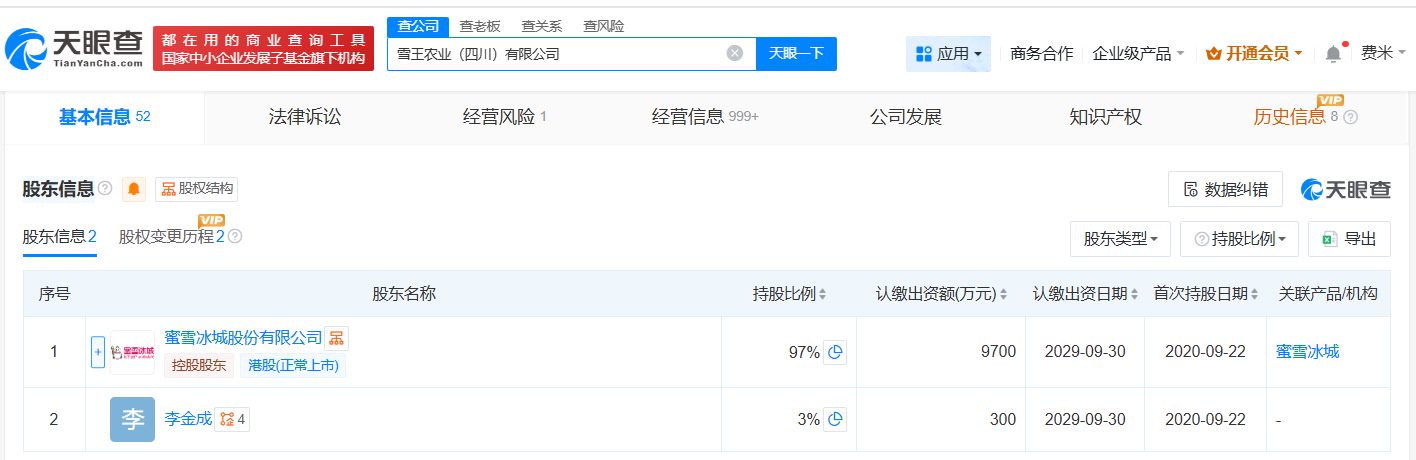
Task: Click the help icon next to 历史信息
Action: (1351, 118)
